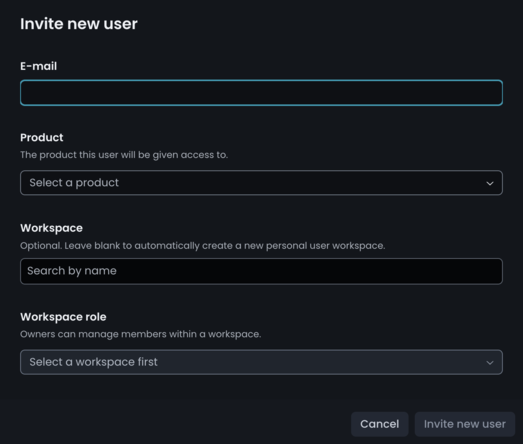Focus the E-mail input field
The image size is (523, 444).
[262, 93]
